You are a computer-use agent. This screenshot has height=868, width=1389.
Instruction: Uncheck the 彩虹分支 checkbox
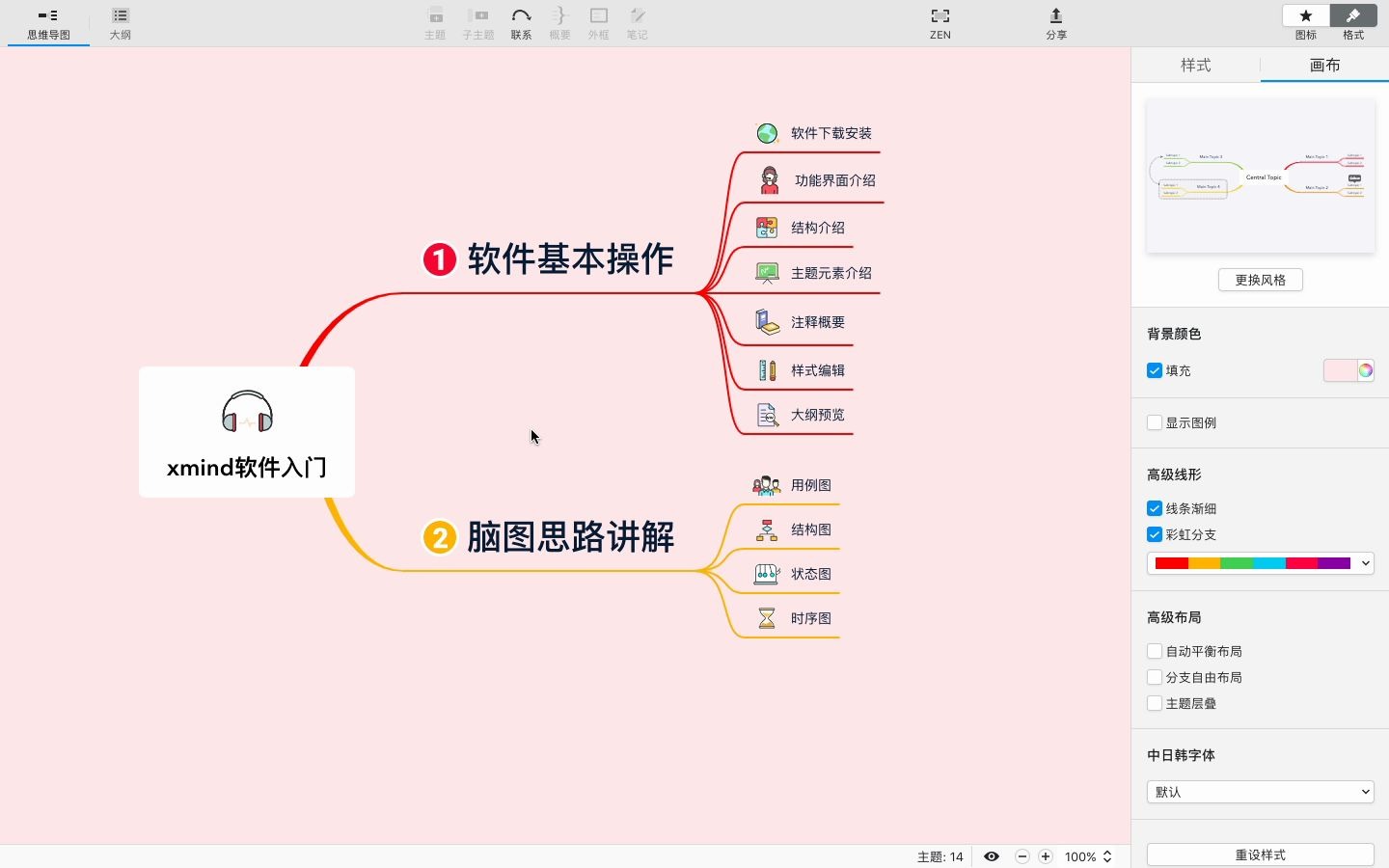[x=1155, y=534]
